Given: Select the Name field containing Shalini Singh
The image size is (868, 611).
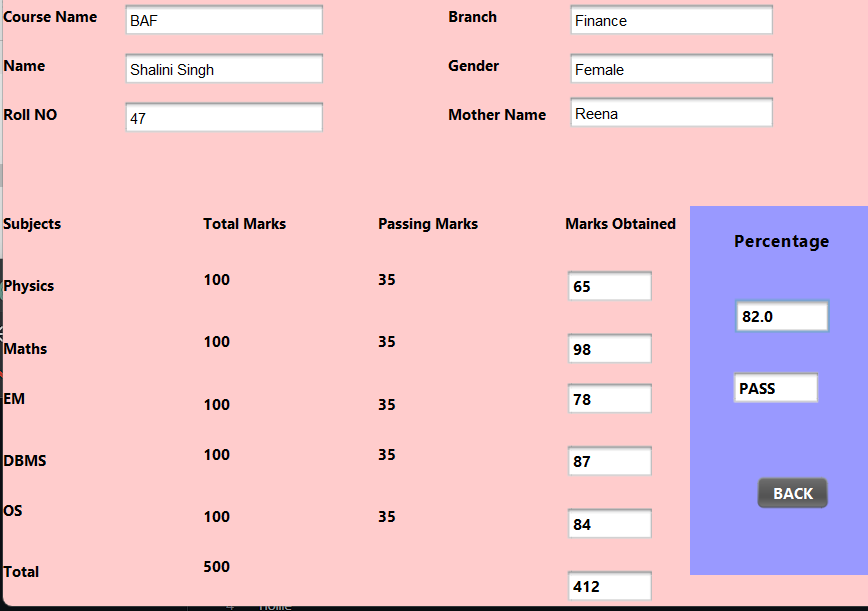Looking at the screenshot, I should tap(223, 68).
